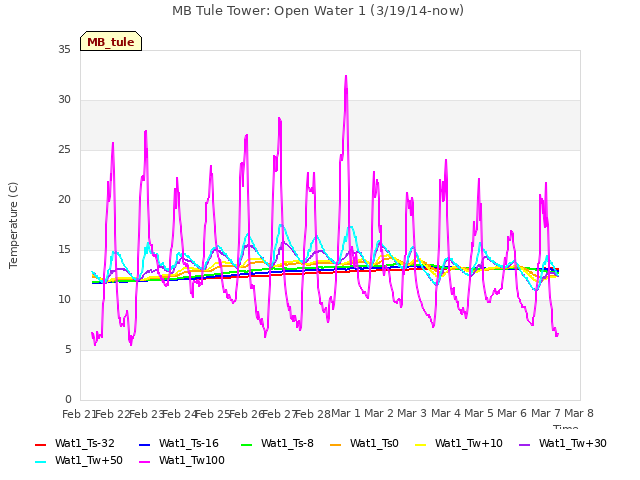The width and height of the screenshot is (640, 480).
Task: Click legend label Wat1_Tw+10
Action: click(x=469, y=444)
